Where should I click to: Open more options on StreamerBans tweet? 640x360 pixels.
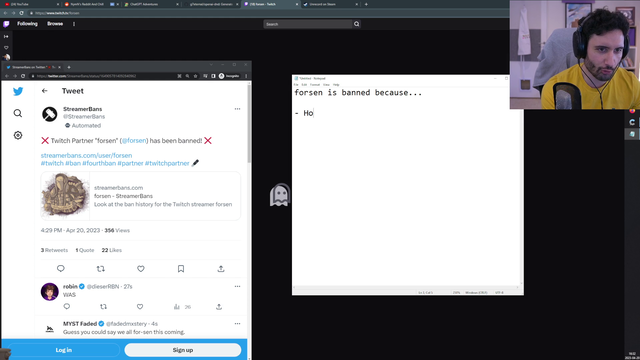[238, 109]
